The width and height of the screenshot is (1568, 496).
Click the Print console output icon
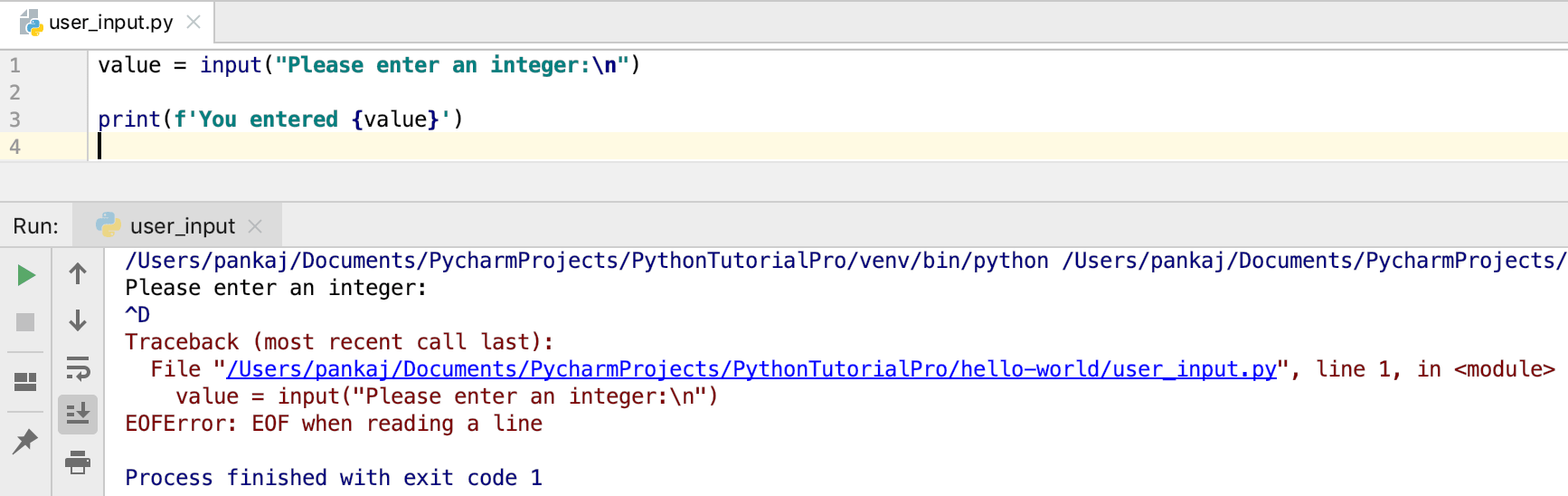pyautogui.click(x=78, y=463)
